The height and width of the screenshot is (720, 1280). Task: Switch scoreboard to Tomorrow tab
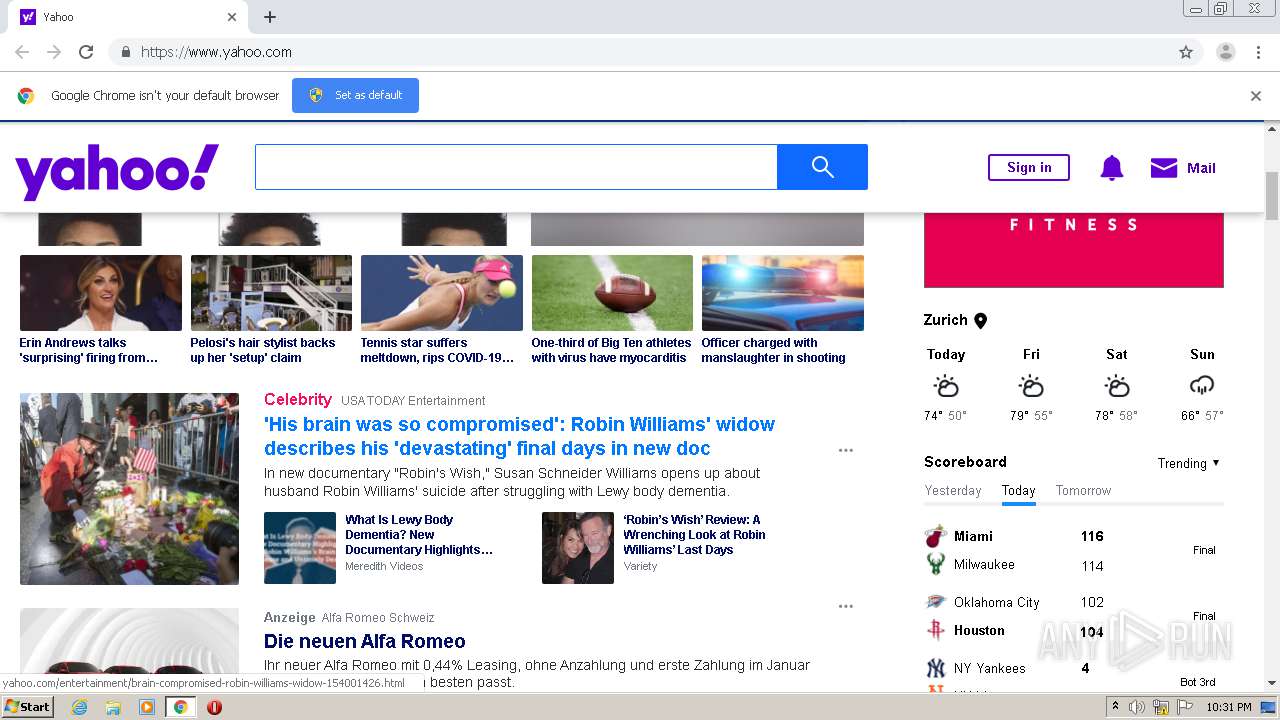tap(1083, 490)
